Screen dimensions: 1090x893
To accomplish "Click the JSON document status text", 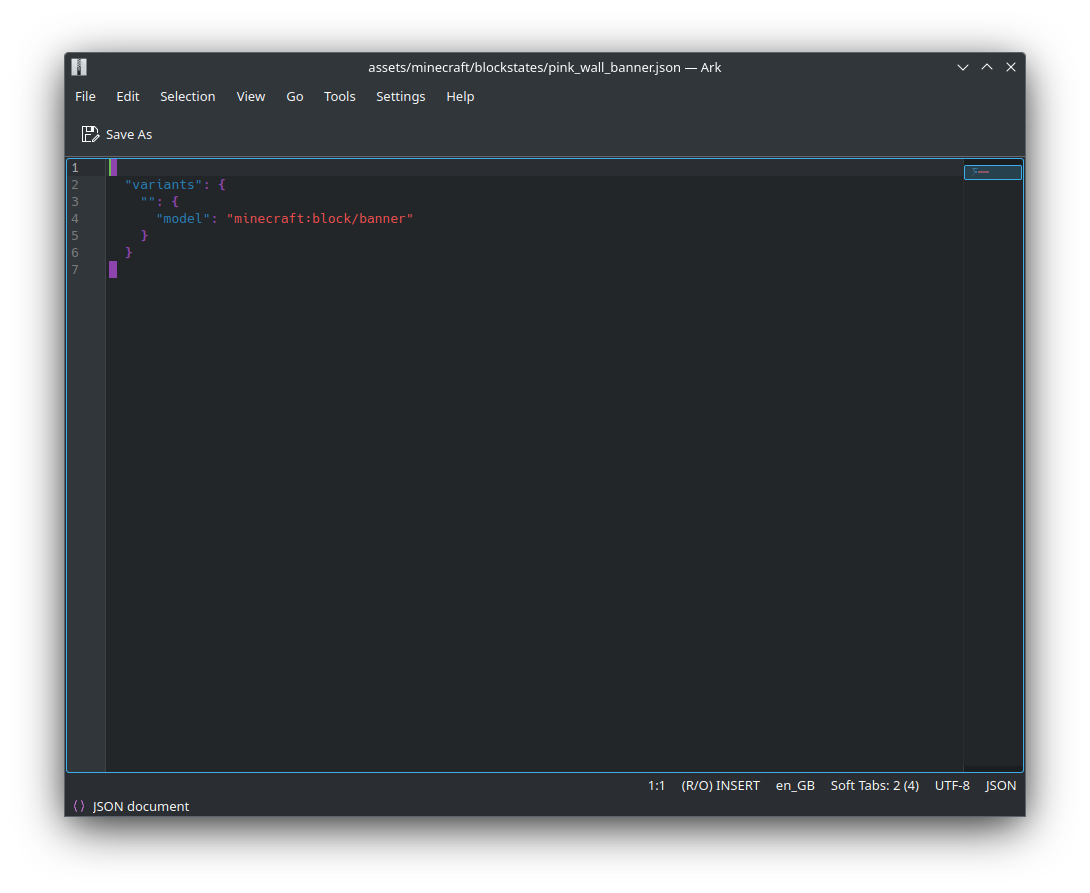I will point(141,806).
